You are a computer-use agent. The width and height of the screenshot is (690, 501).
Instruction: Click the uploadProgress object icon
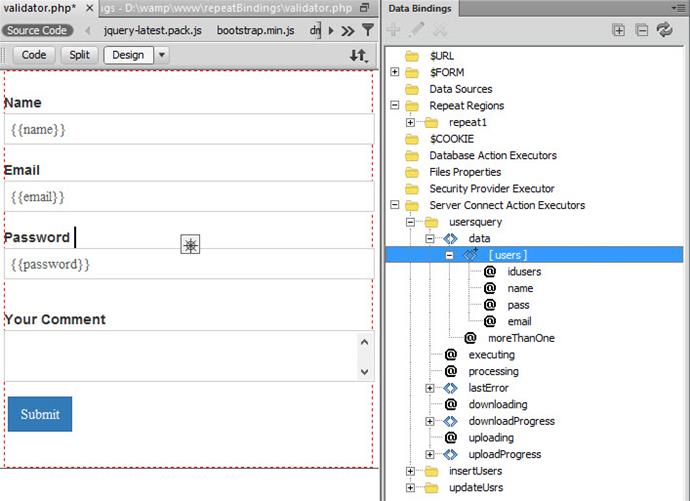[451, 454]
